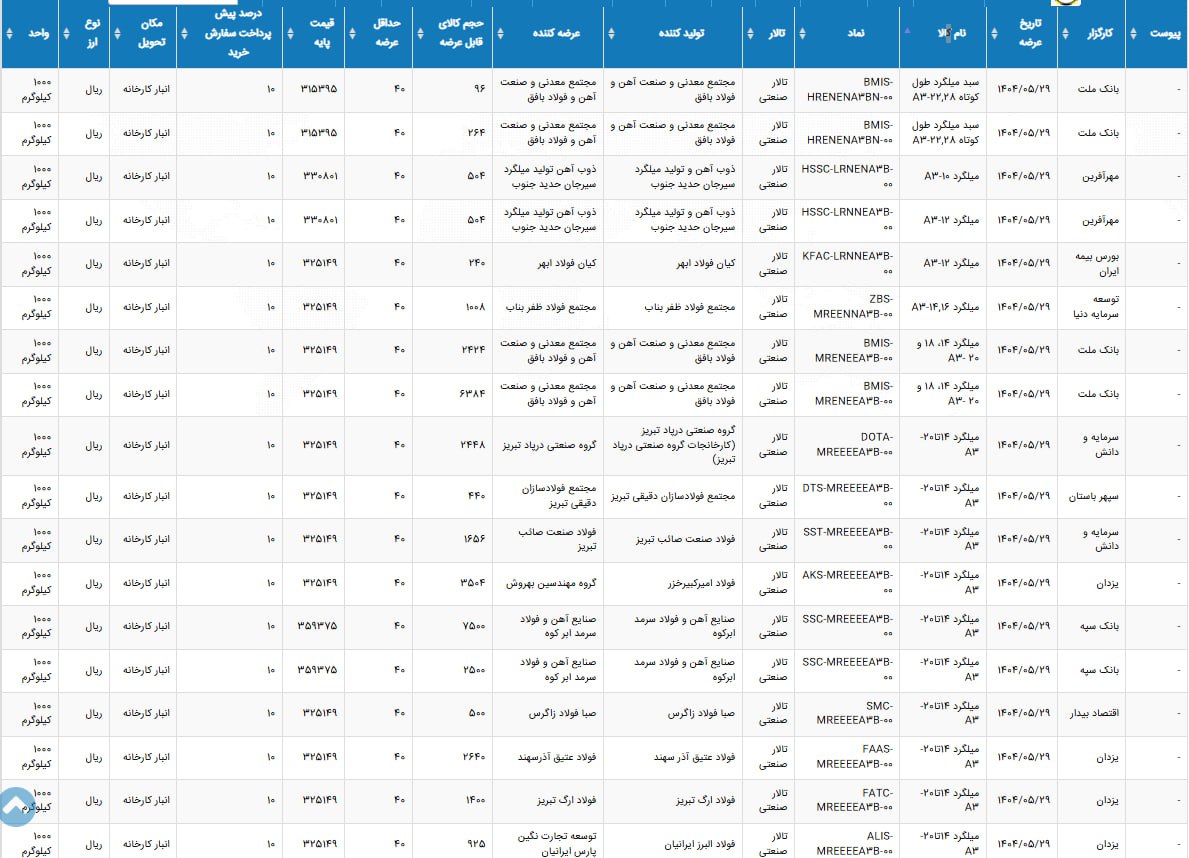This screenshot has height=858, width=1189.
Task: Click the symbol 'DTS-MREEEEA3B-00'
Action: [x=847, y=495]
